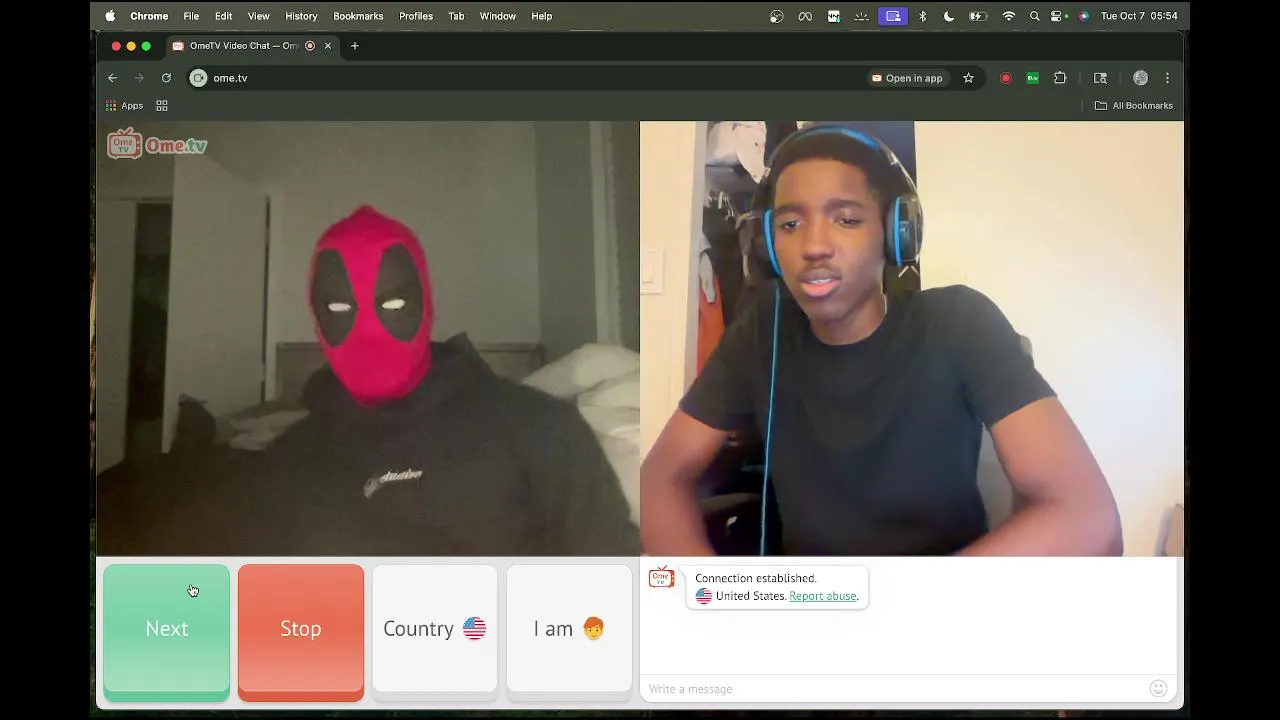Click the Report abuse link
This screenshot has height=720, width=1280.
click(823, 596)
